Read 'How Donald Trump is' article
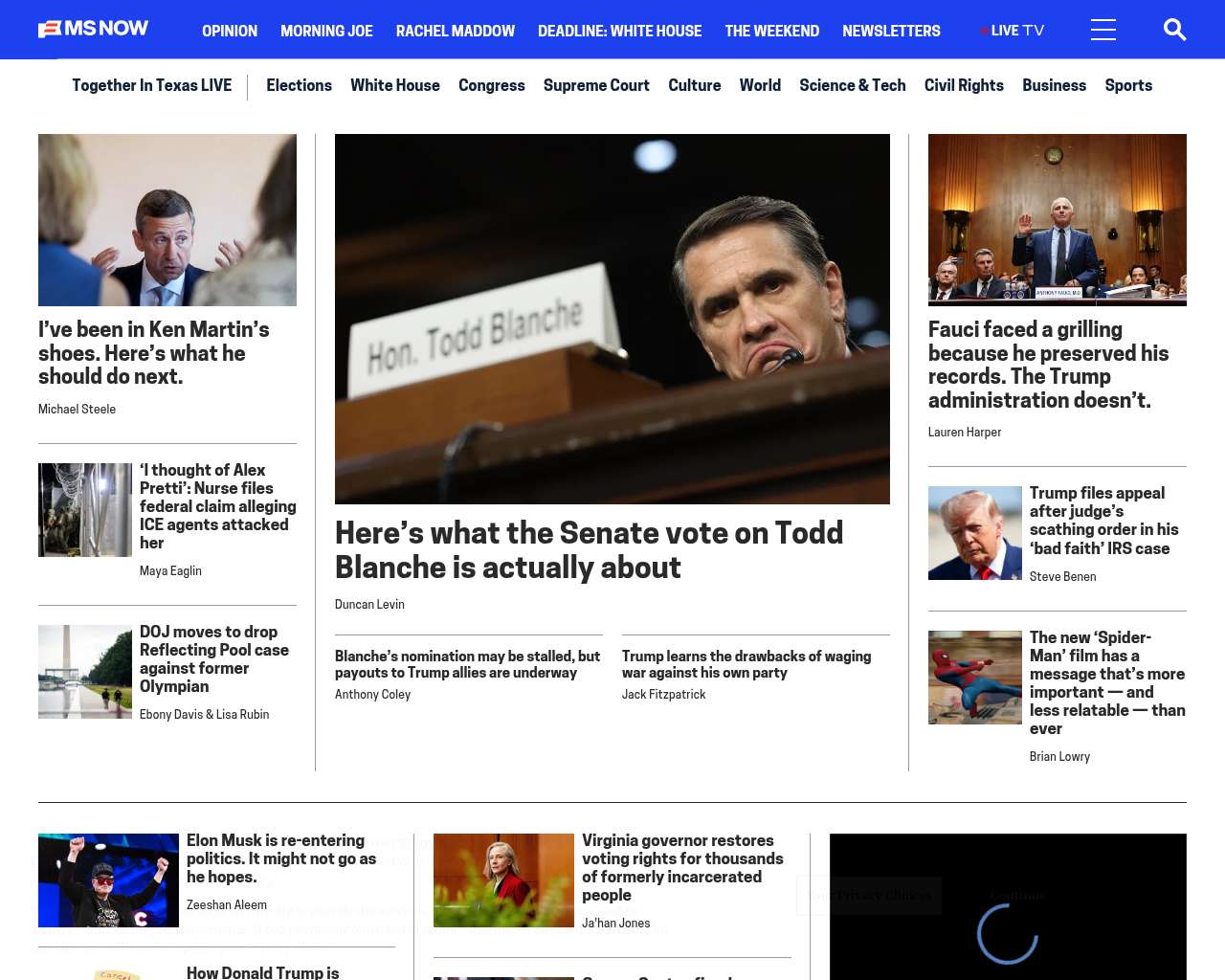The width and height of the screenshot is (1225, 980). pyautogui.click(x=263, y=972)
